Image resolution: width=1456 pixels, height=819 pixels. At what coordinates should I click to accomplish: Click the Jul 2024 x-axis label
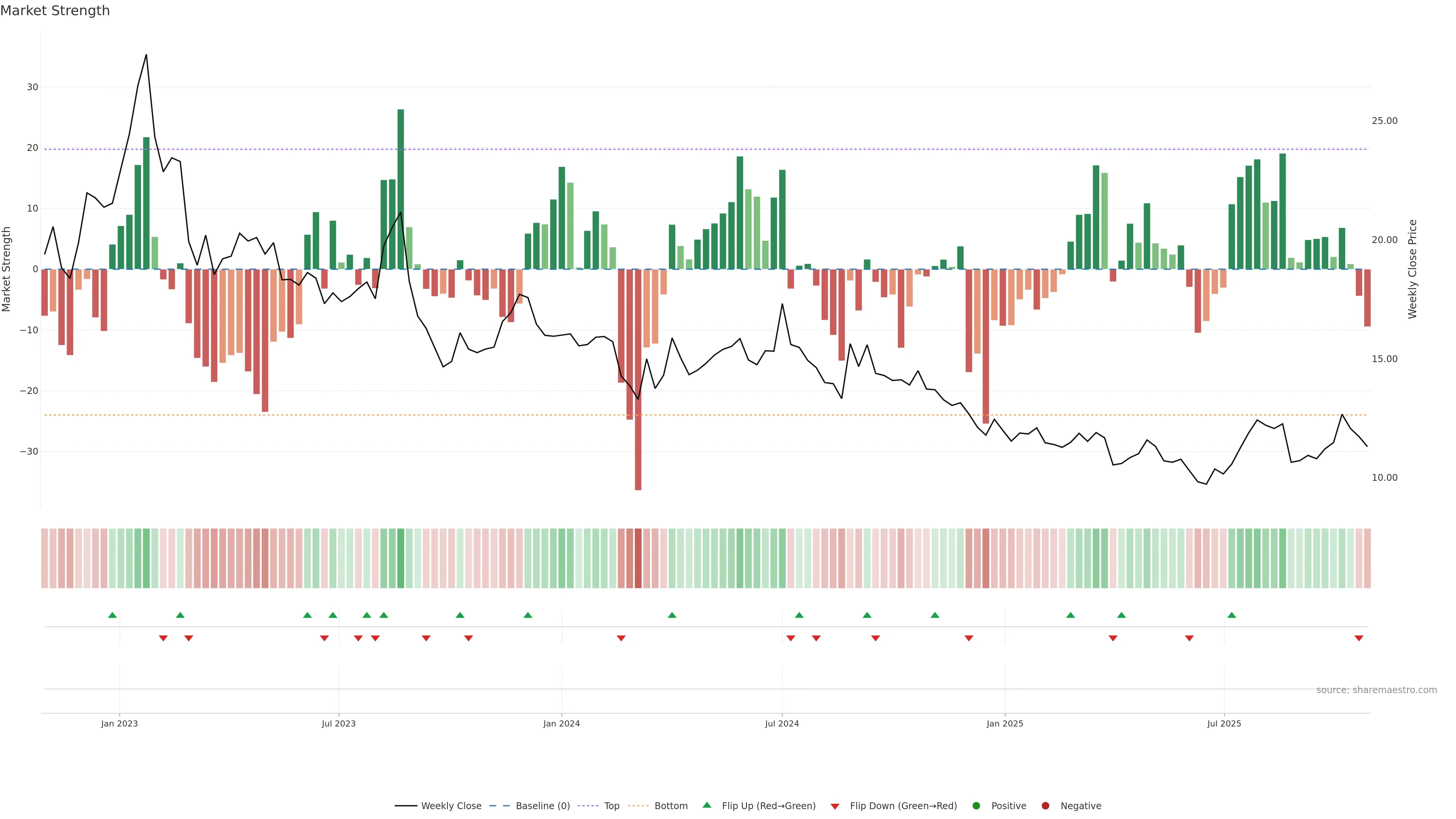[x=782, y=723]
